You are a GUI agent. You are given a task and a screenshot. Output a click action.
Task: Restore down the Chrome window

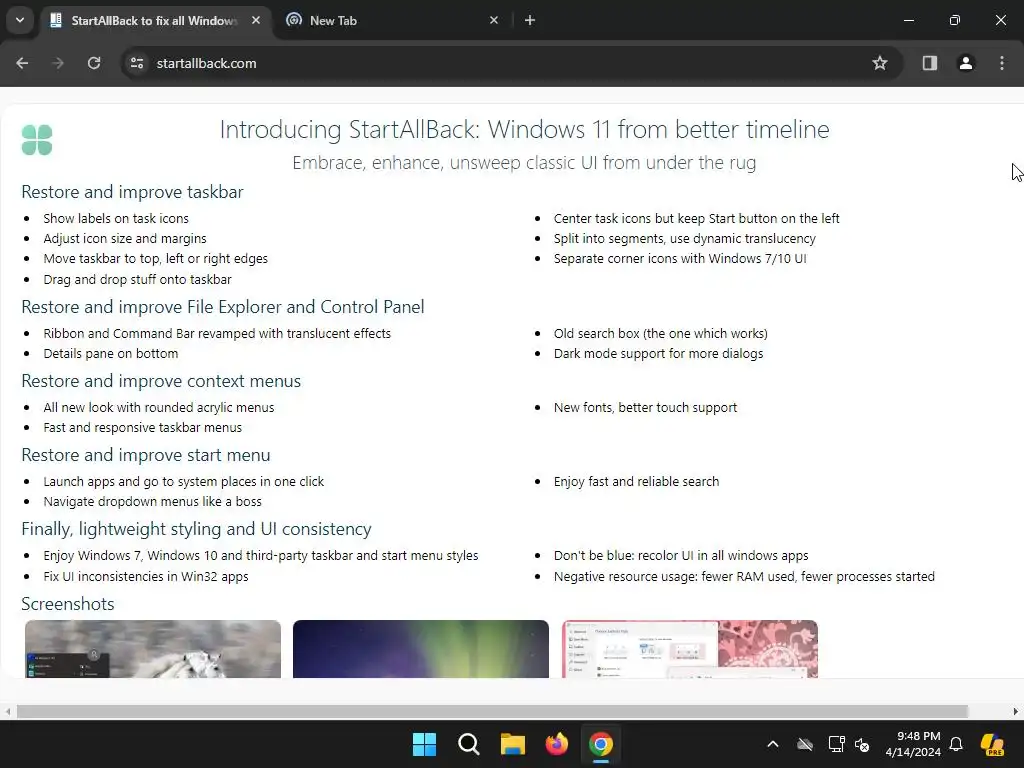click(x=955, y=20)
